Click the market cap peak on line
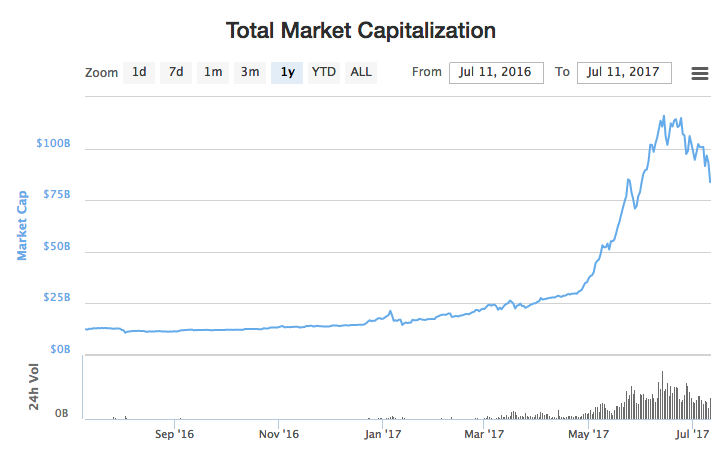The width and height of the screenshot is (719, 456). [x=664, y=117]
